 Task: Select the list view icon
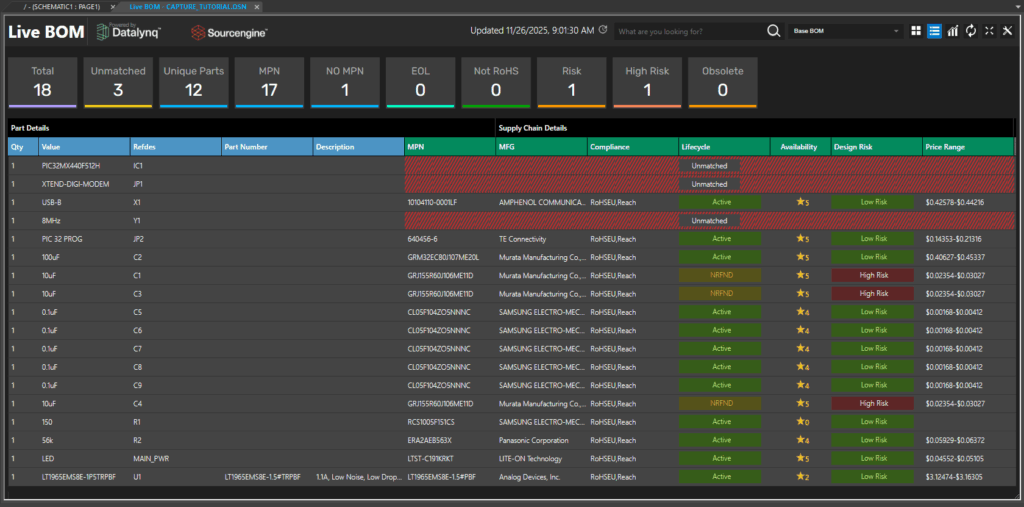934,31
